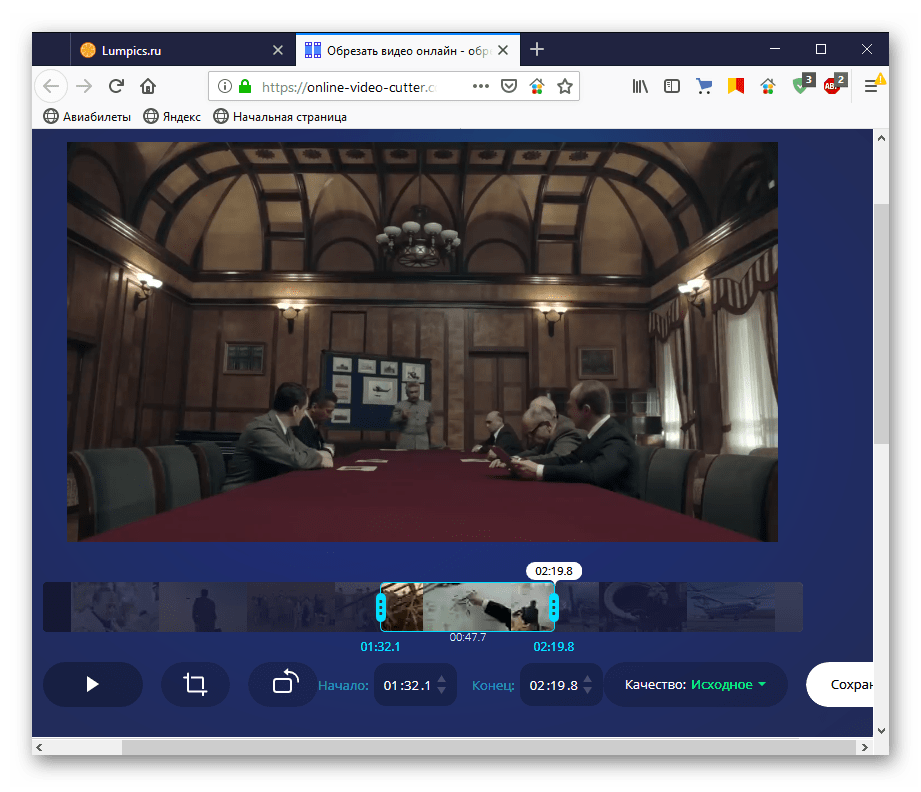
Task: Bookmark this page with the star icon
Action: 565,86
